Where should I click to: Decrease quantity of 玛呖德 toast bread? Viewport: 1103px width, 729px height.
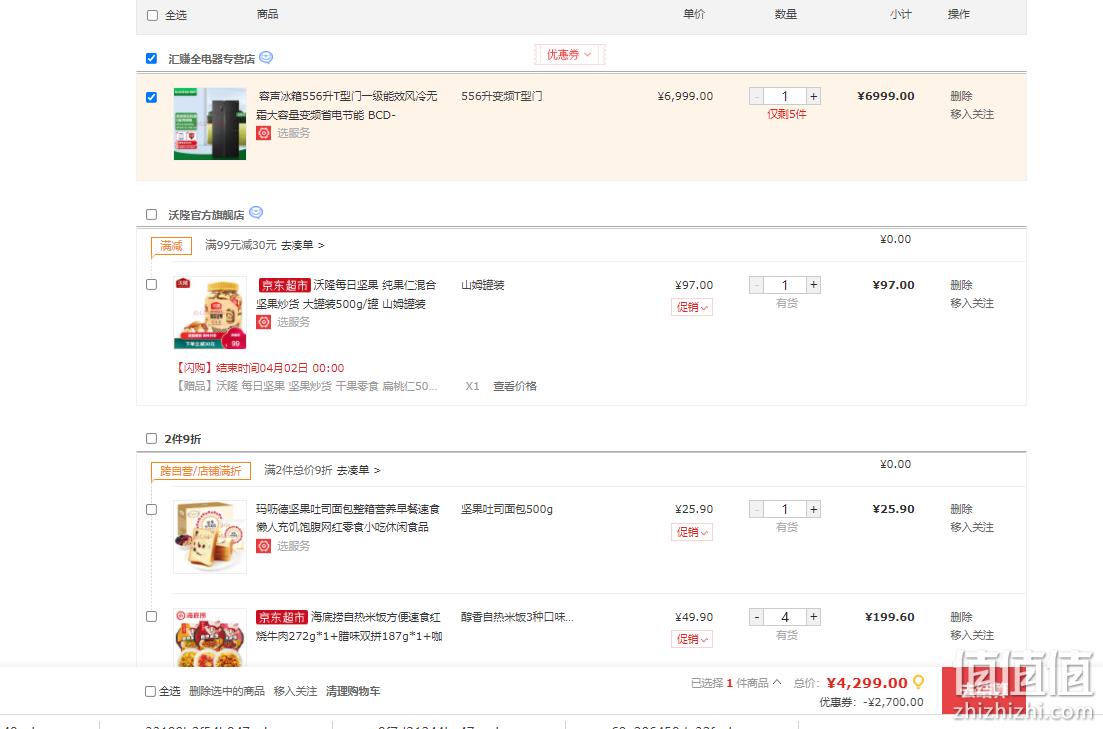point(756,509)
